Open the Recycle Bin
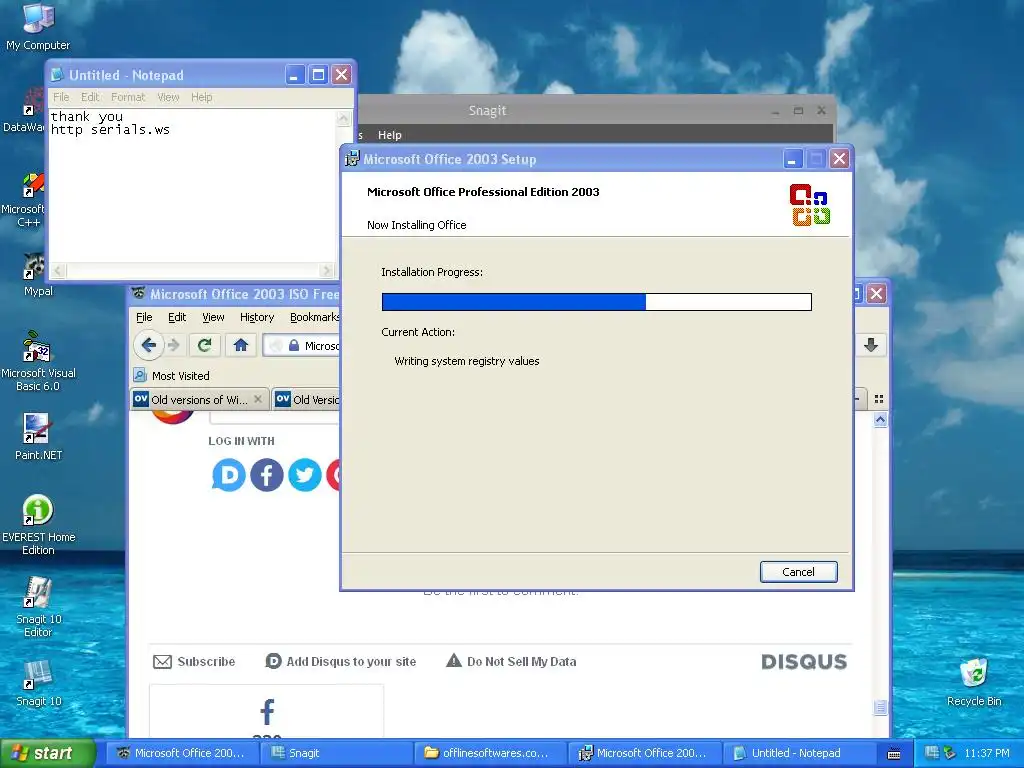 [x=974, y=682]
